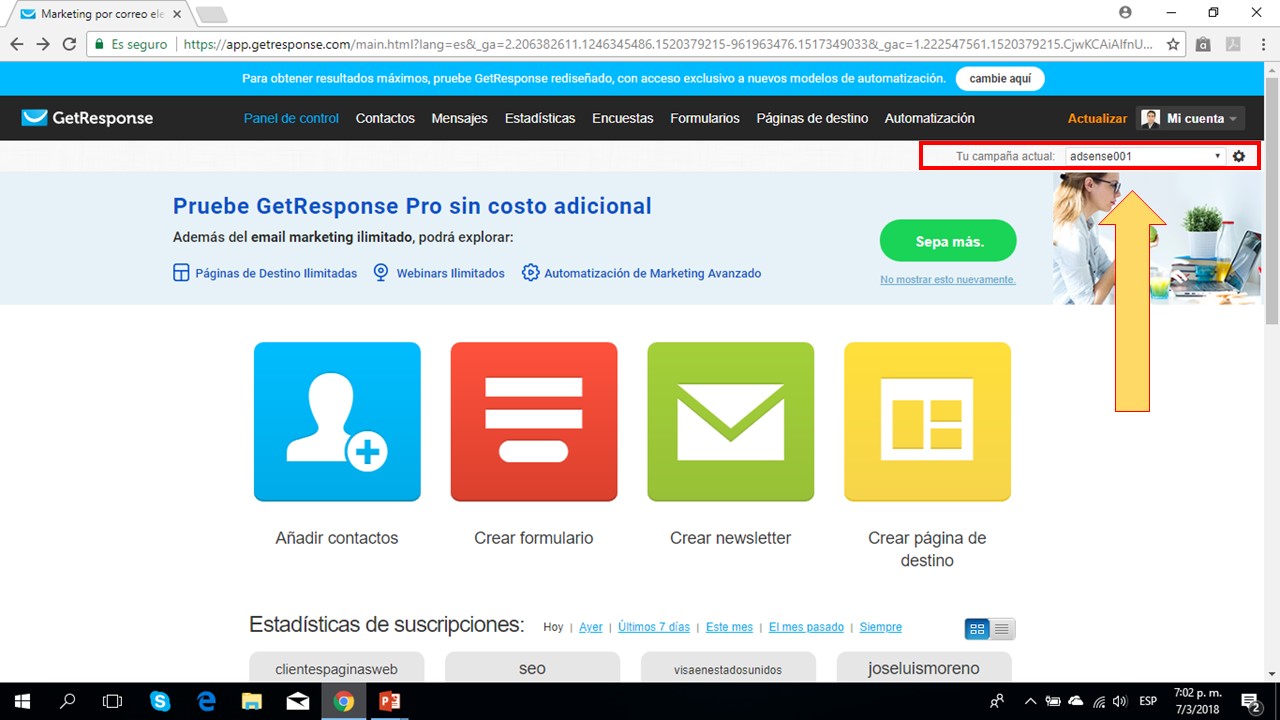
Task: Open taskbar search magnifier
Action: point(68,701)
